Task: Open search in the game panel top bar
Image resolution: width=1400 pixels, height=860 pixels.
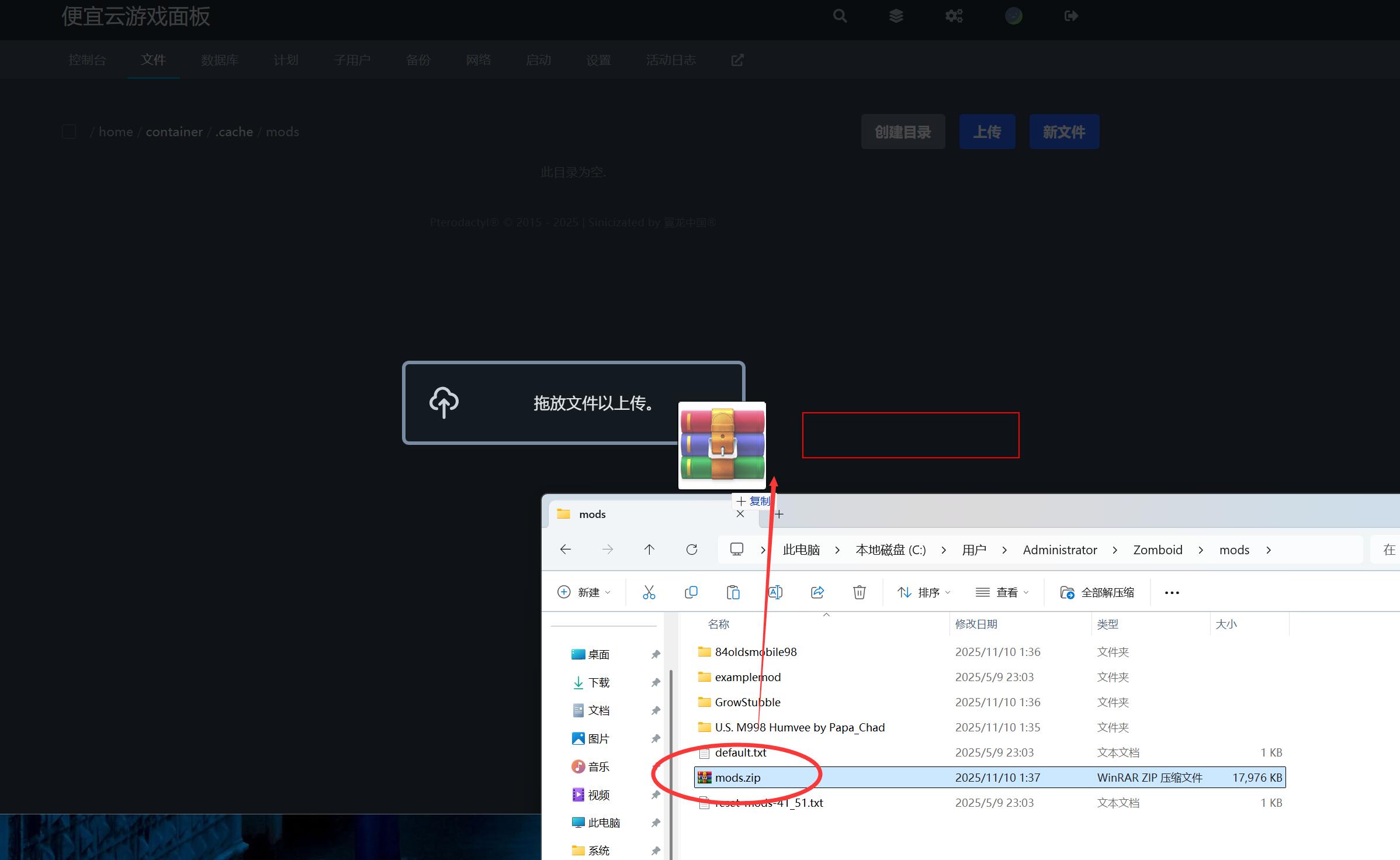Action: (840, 16)
